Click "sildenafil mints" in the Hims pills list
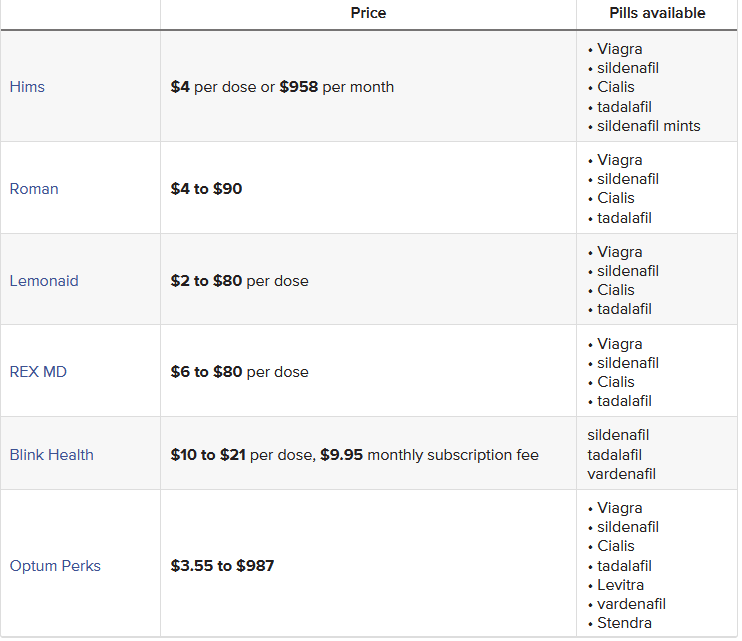The width and height of the screenshot is (742, 641). [x=649, y=126]
